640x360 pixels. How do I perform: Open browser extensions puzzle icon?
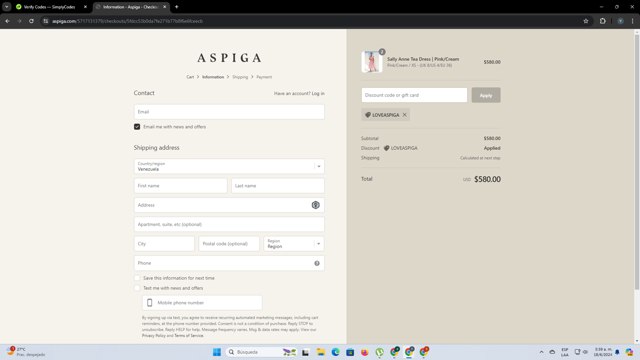coord(602,21)
